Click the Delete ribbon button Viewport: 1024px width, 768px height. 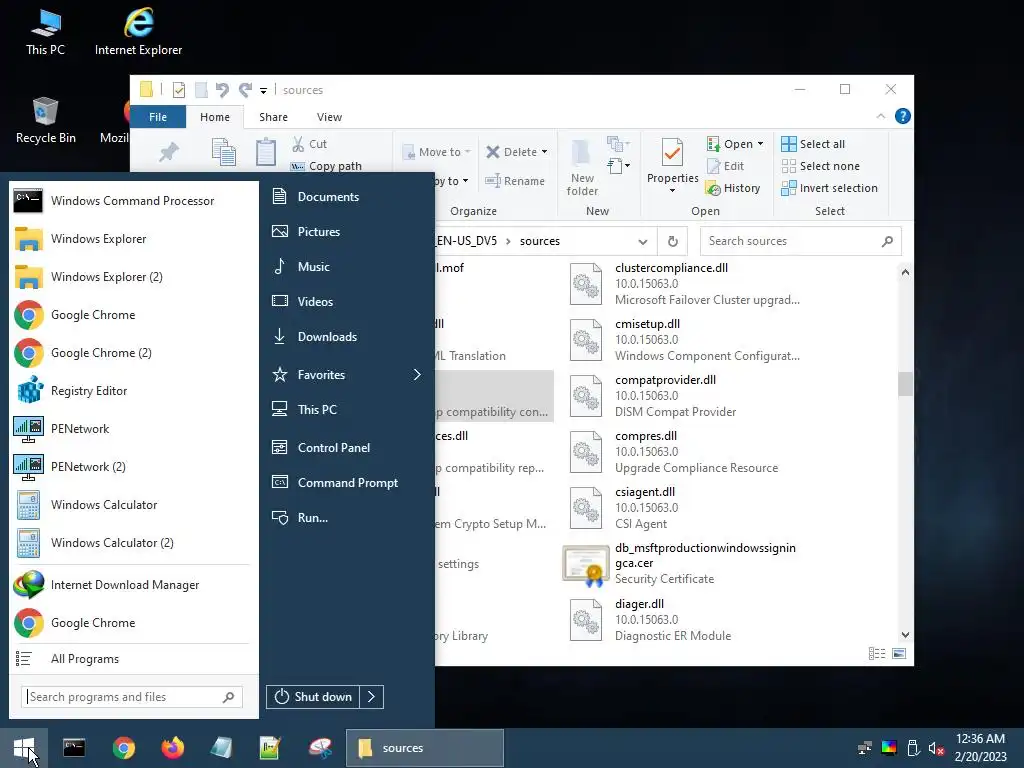(517, 152)
